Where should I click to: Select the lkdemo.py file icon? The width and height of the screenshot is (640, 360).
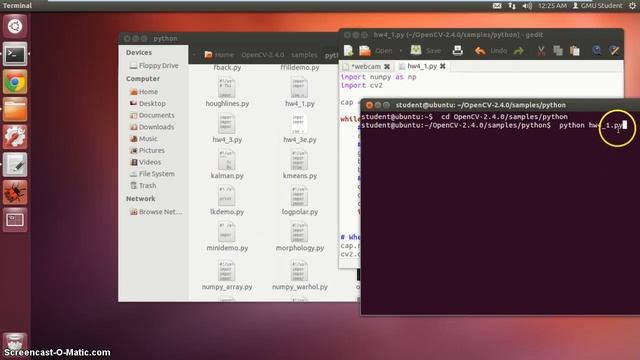point(227,196)
